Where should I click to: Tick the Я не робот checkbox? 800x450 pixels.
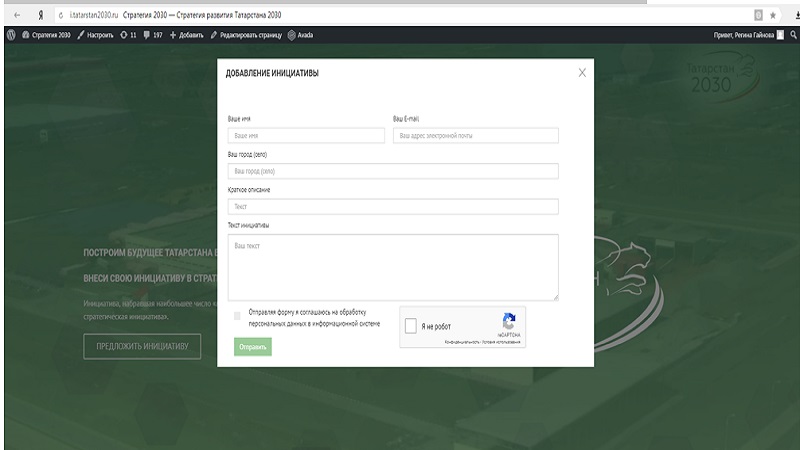click(x=411, y=326)
